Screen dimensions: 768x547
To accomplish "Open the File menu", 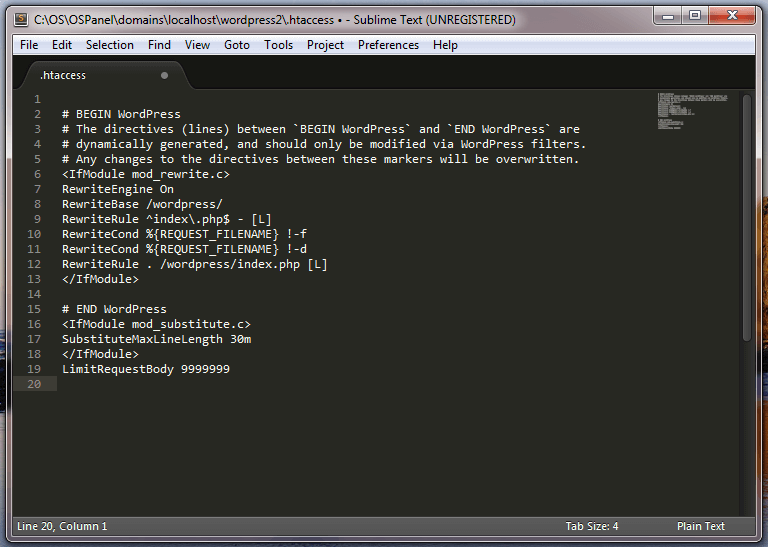I will click(x=29, y=45).
